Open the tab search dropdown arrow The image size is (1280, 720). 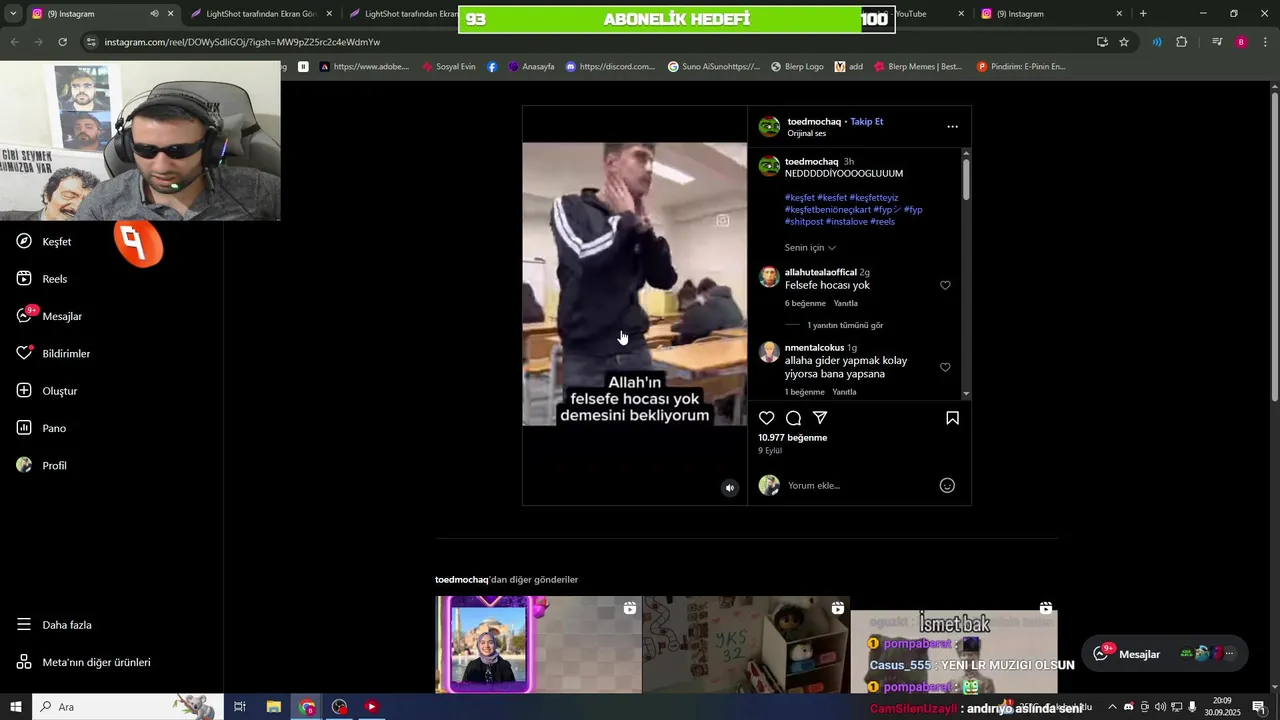tap(13, 14)
